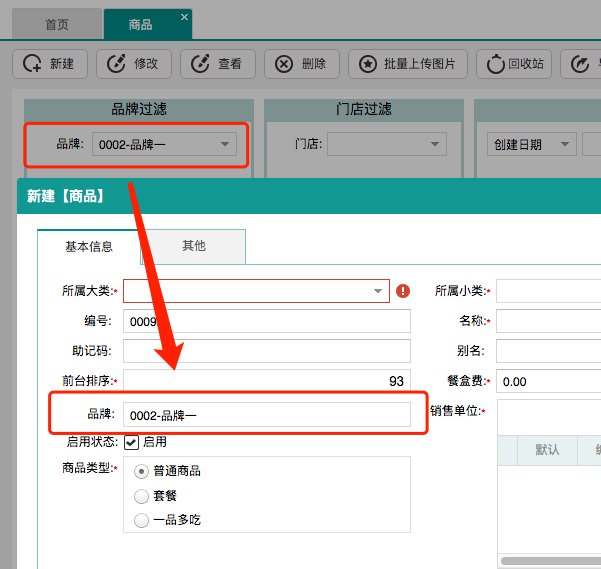601x569 pixels.
Task: Choose the 一品多吃 radio option
Action: point(141,520)
